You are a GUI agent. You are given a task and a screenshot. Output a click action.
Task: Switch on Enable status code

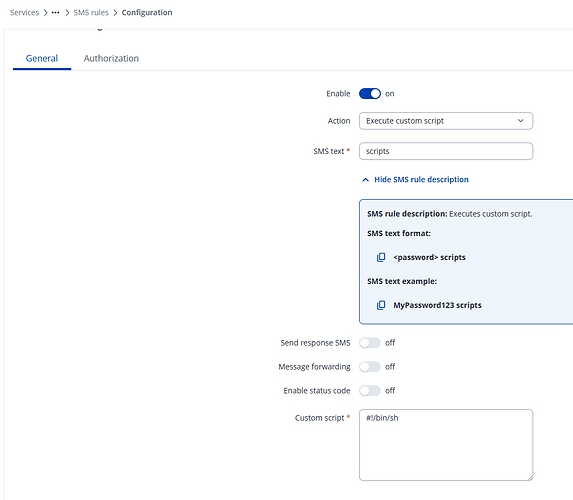tap(370, 391)
